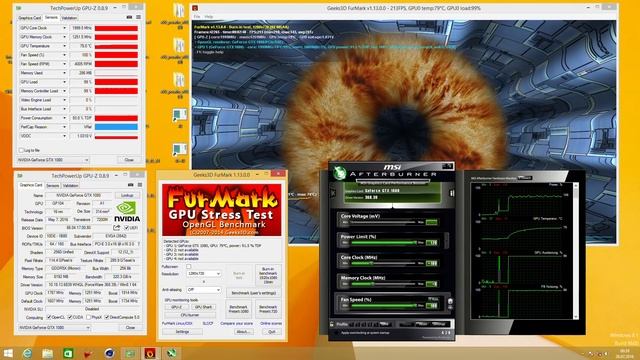Open GPU selector dropdown in GPU-Z Graphics Card window
The height and width of the screenshot is (360, 640).
click(x=54, y=327)
